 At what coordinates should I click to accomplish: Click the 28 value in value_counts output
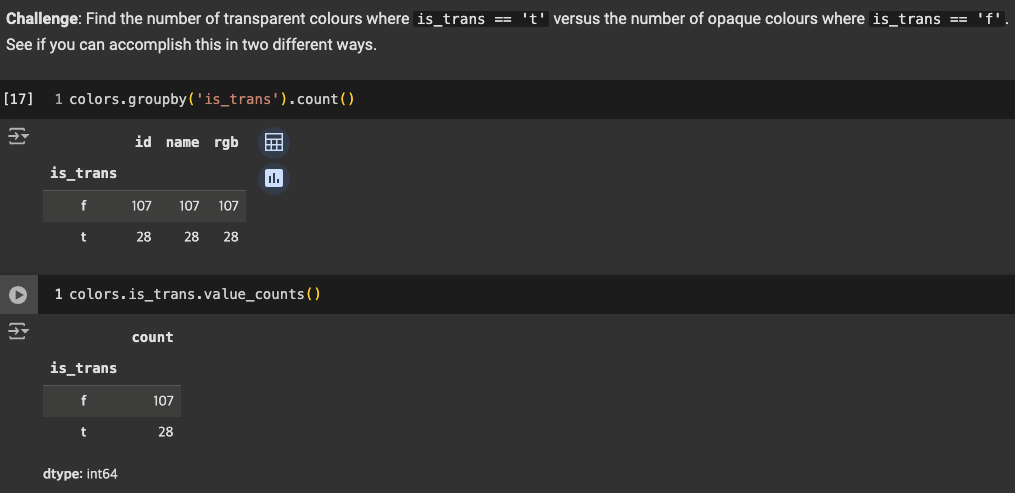(x=166, y=432)
